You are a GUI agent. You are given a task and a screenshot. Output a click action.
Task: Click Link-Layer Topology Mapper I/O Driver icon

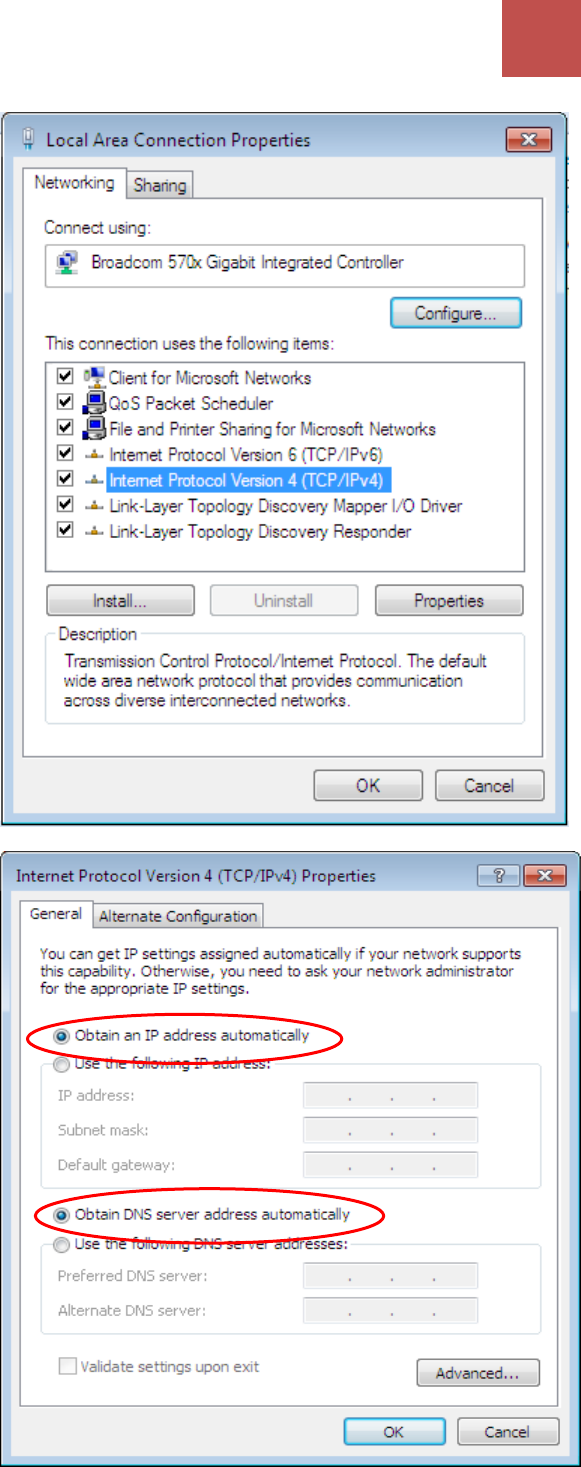tap(94, 506)
